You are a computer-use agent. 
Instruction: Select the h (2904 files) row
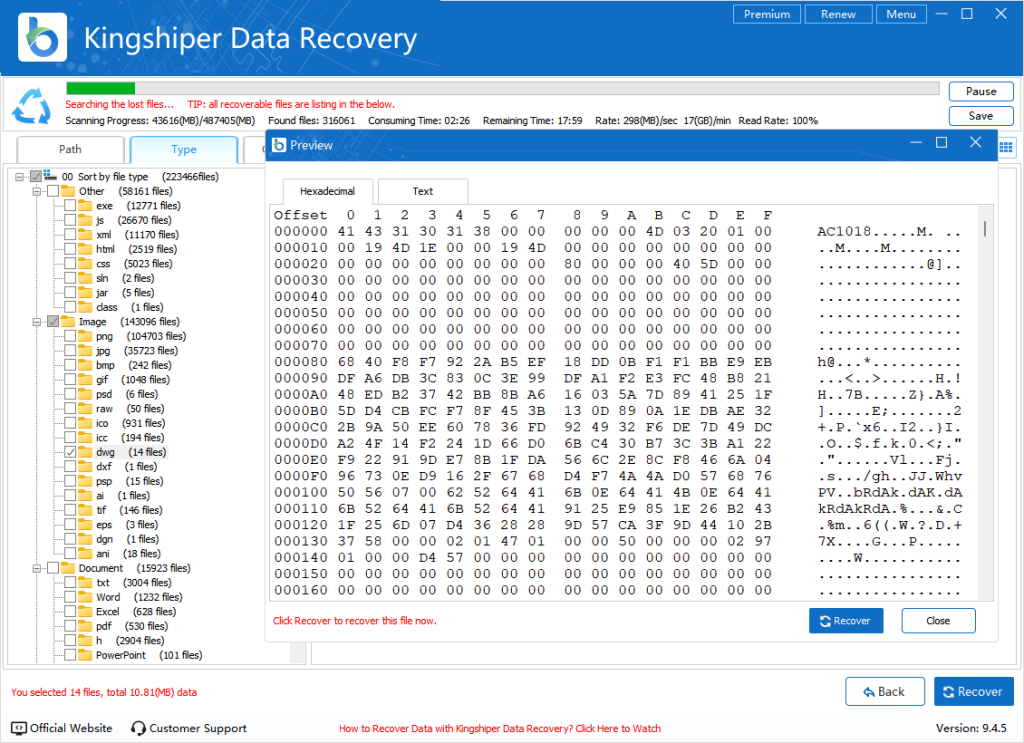pos(130,640)
